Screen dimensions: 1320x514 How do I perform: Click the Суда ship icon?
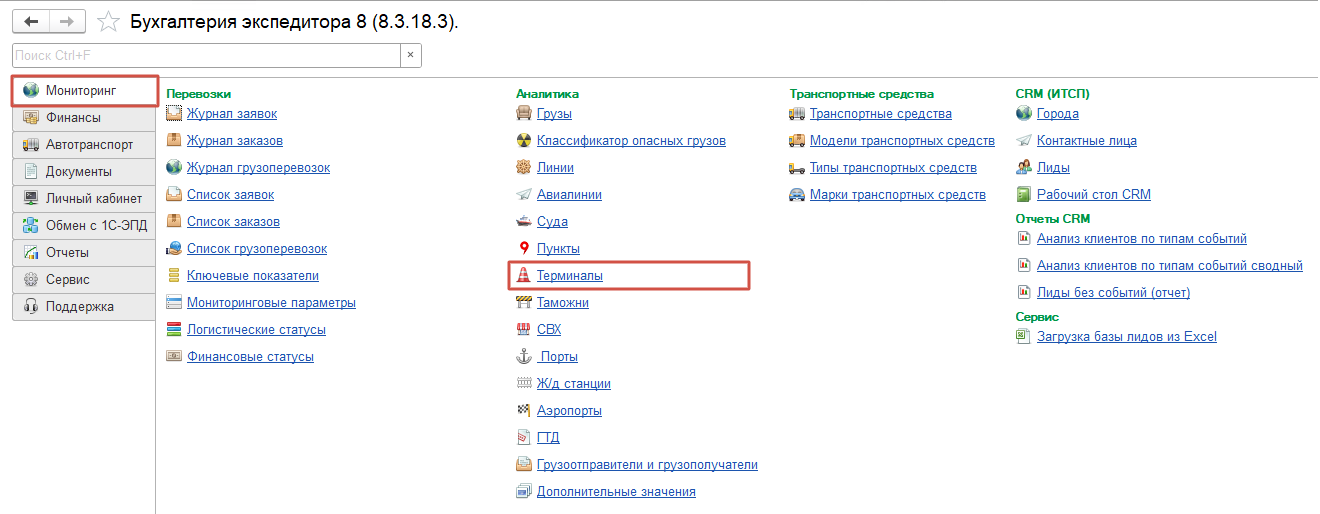(524, 221)
